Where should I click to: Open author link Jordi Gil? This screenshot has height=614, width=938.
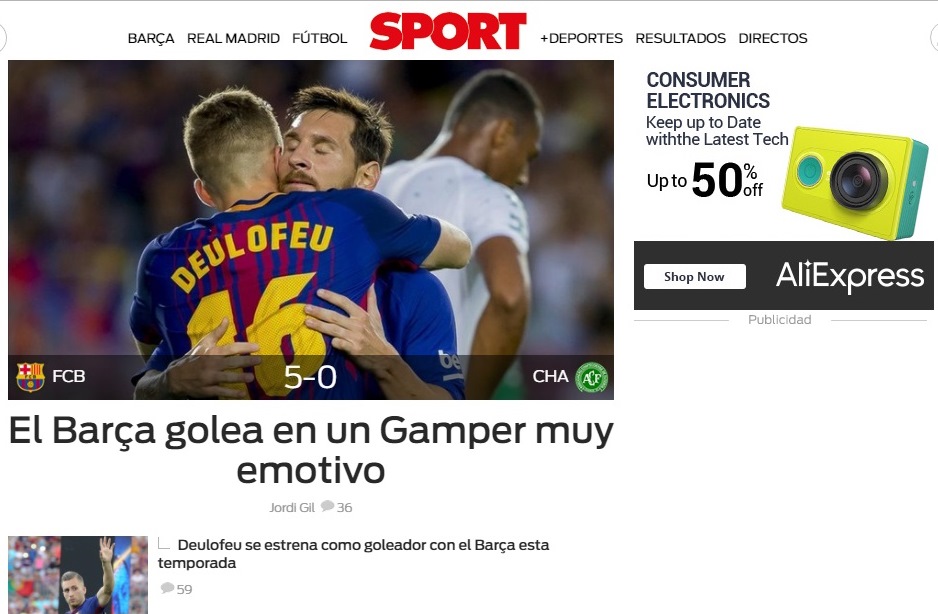pyautogui.click(x=292, y=507)
